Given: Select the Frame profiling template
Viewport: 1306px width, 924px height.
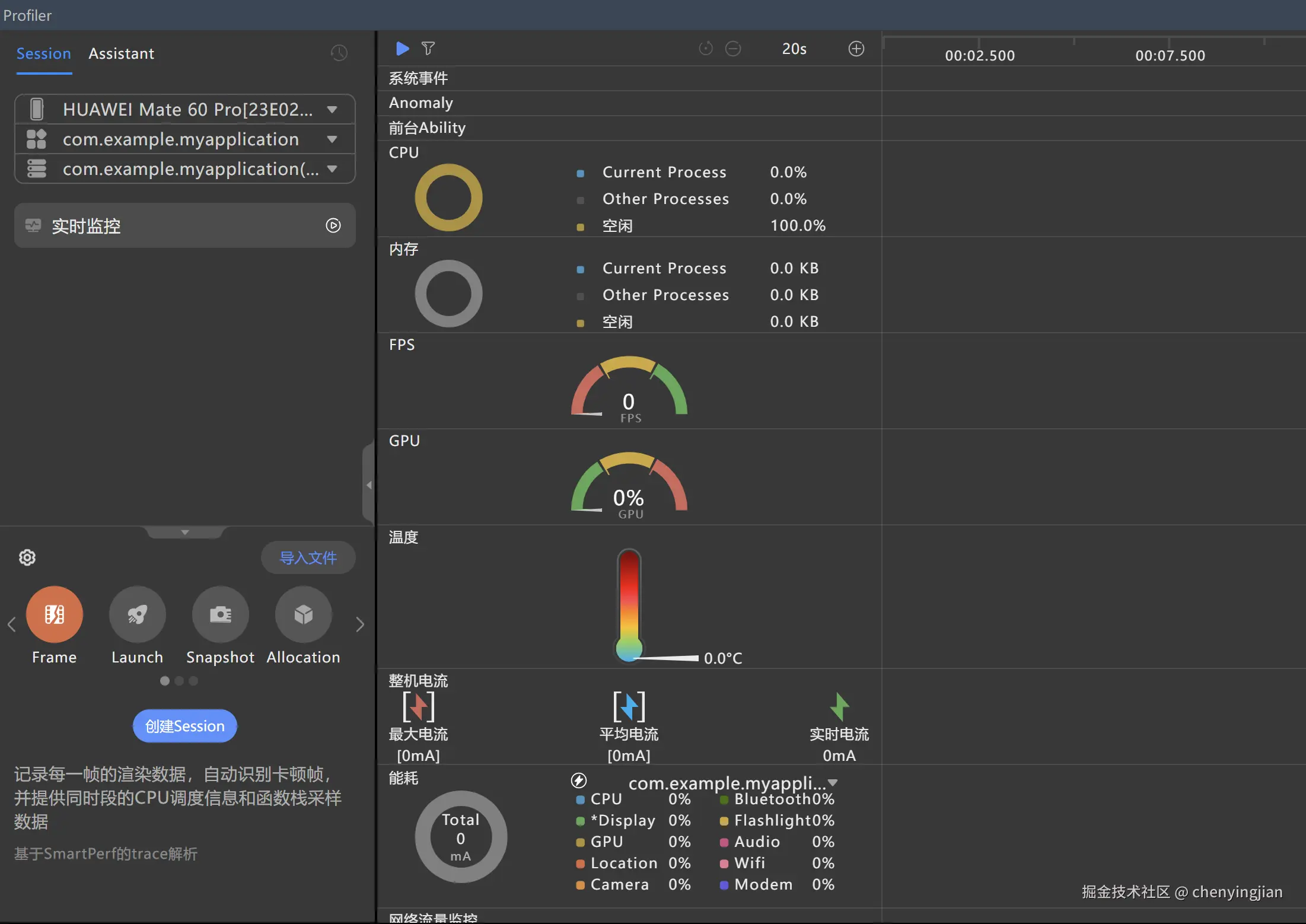Looking at the screenshot, I should (x=54, y=614).
